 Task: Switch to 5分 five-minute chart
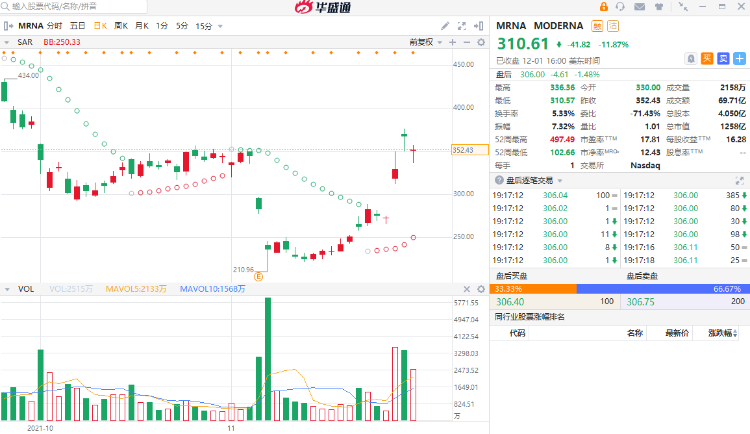coord(182,26)
